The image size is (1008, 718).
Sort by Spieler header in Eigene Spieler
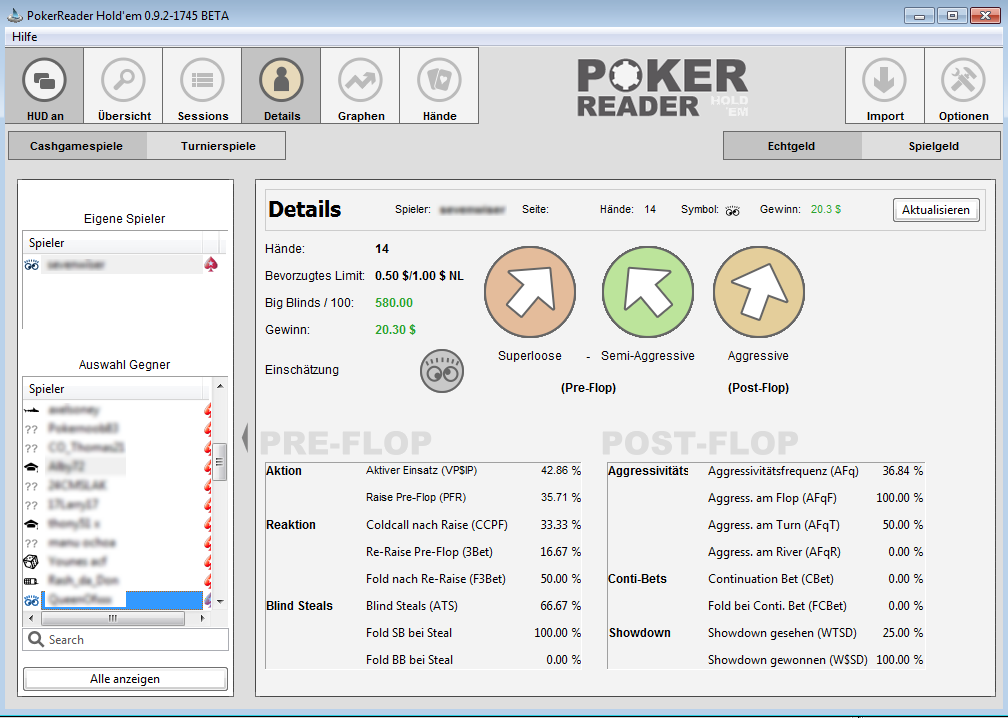click(x=113, y=243)
